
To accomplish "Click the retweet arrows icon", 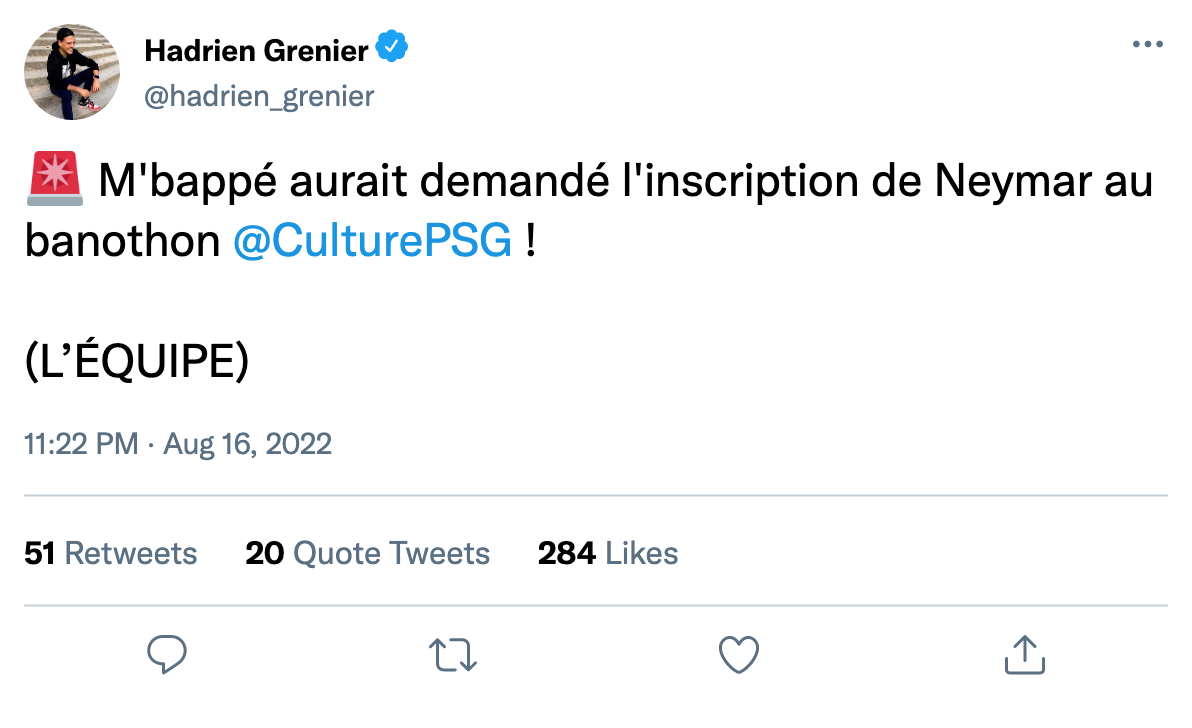I will 453,655.
